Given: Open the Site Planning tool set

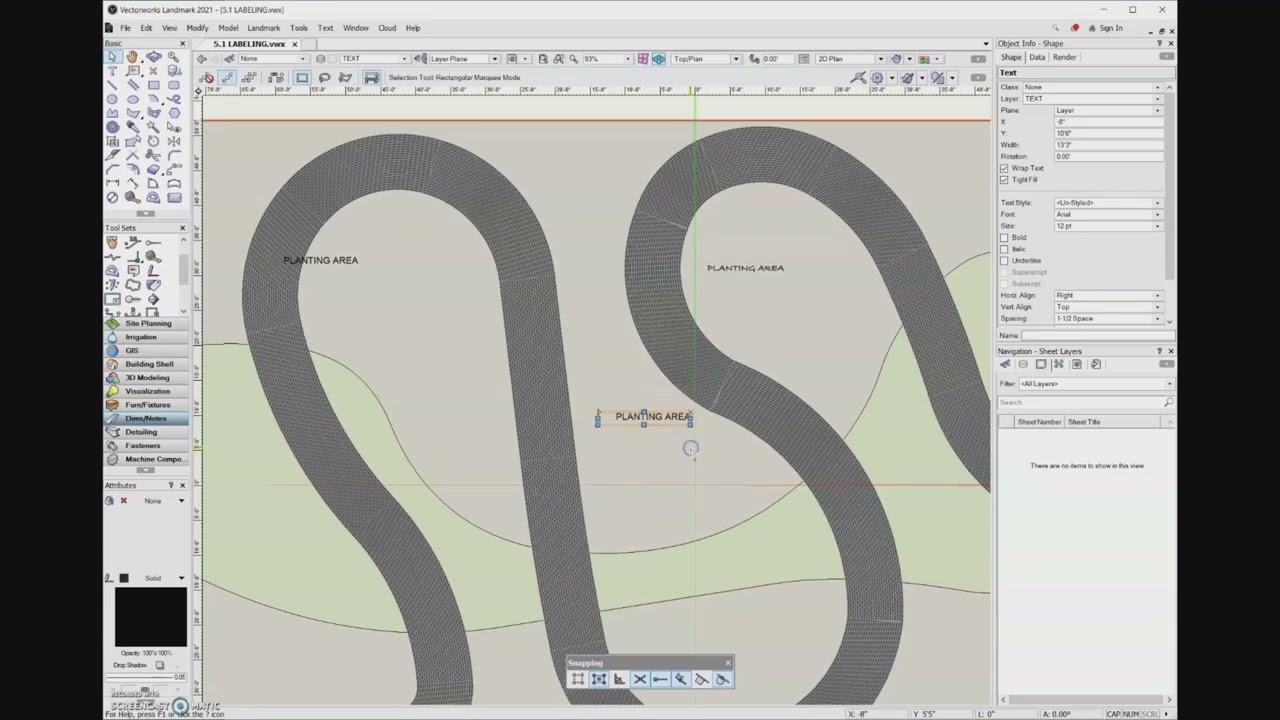Looking at the screenshot, I should 146,323.
